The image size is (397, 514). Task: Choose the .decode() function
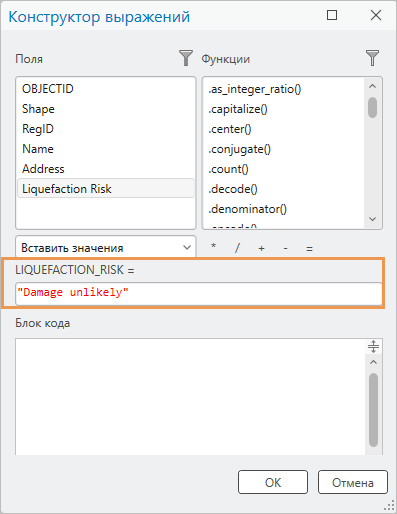point(233,189)
